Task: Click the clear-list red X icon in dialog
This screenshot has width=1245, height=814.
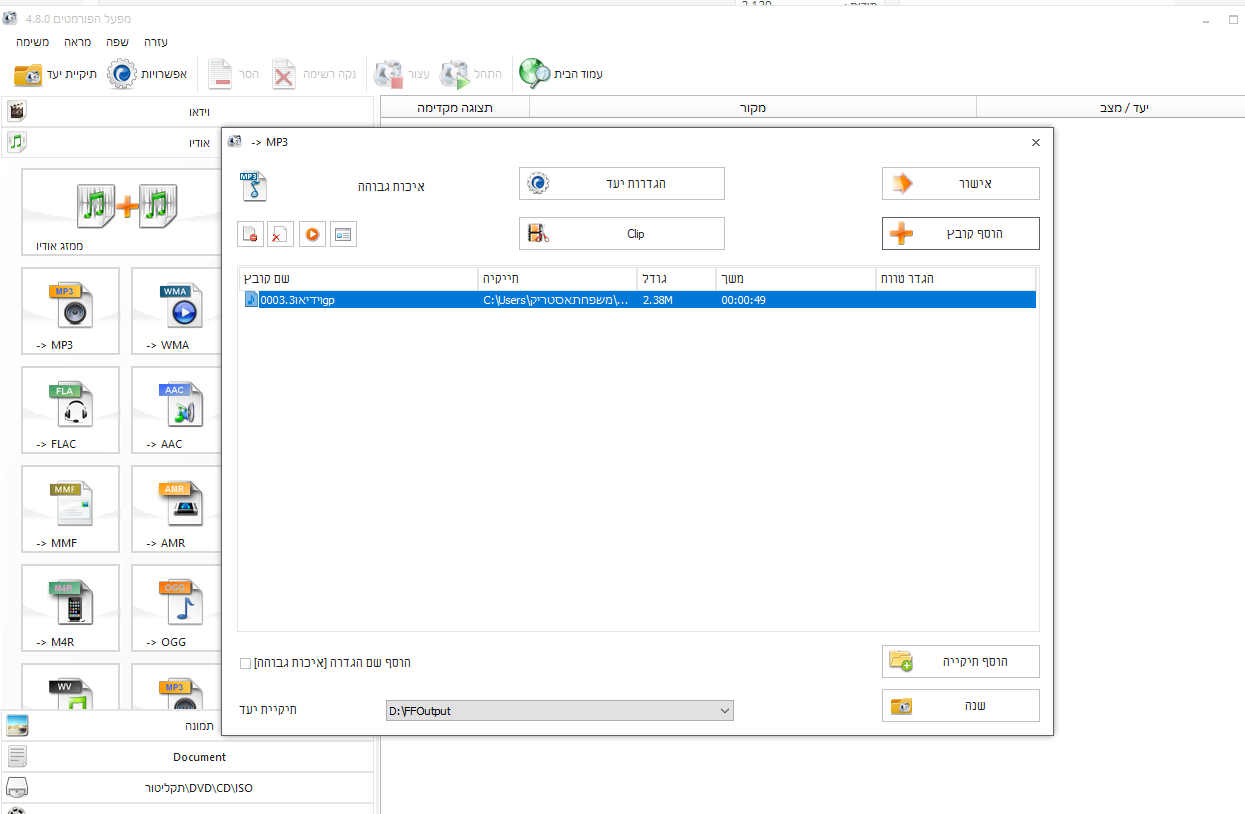Action: point(281,234)
